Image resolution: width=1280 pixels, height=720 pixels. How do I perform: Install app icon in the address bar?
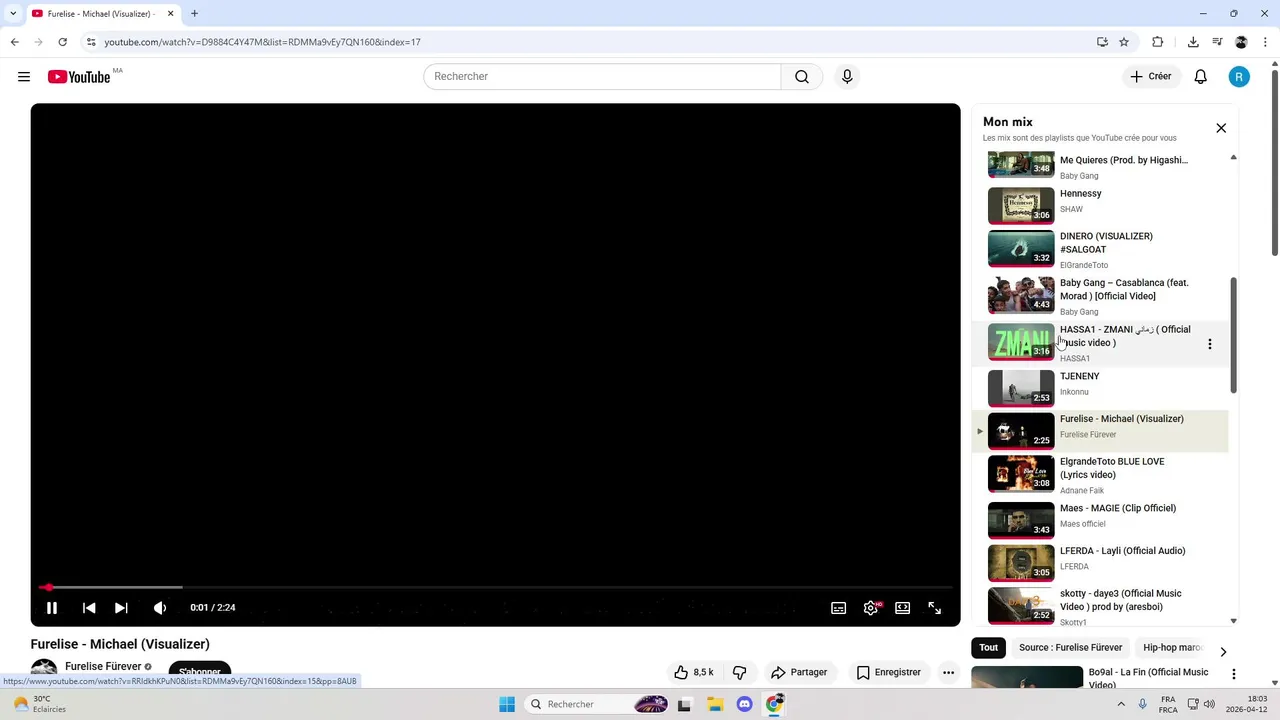coord(1102,42)
